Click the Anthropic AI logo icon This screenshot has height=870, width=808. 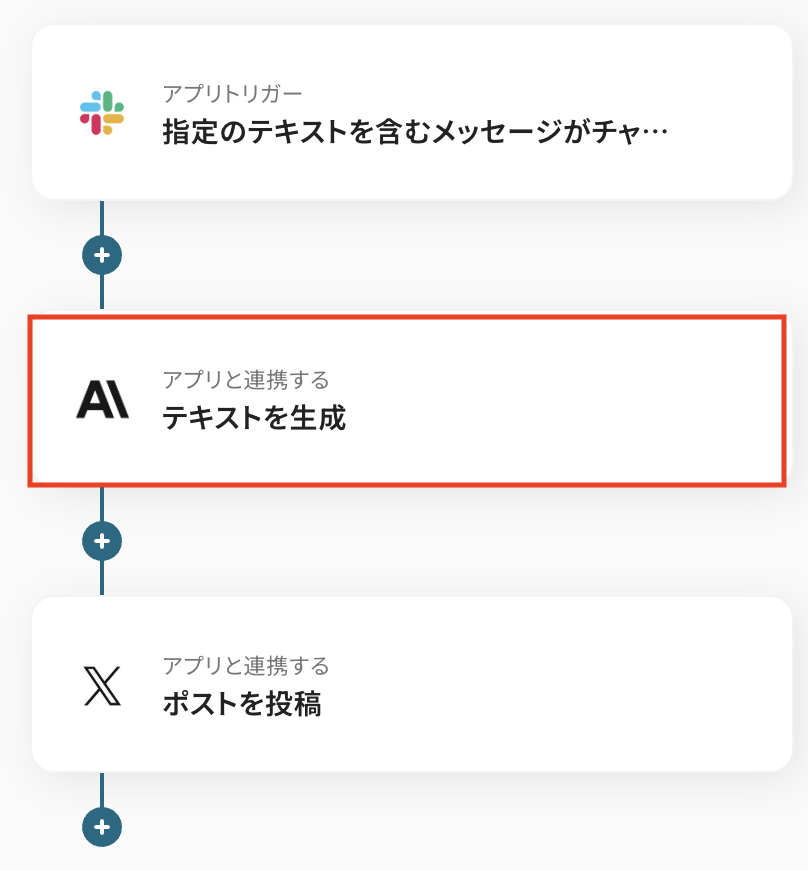(x=102, y=400)
